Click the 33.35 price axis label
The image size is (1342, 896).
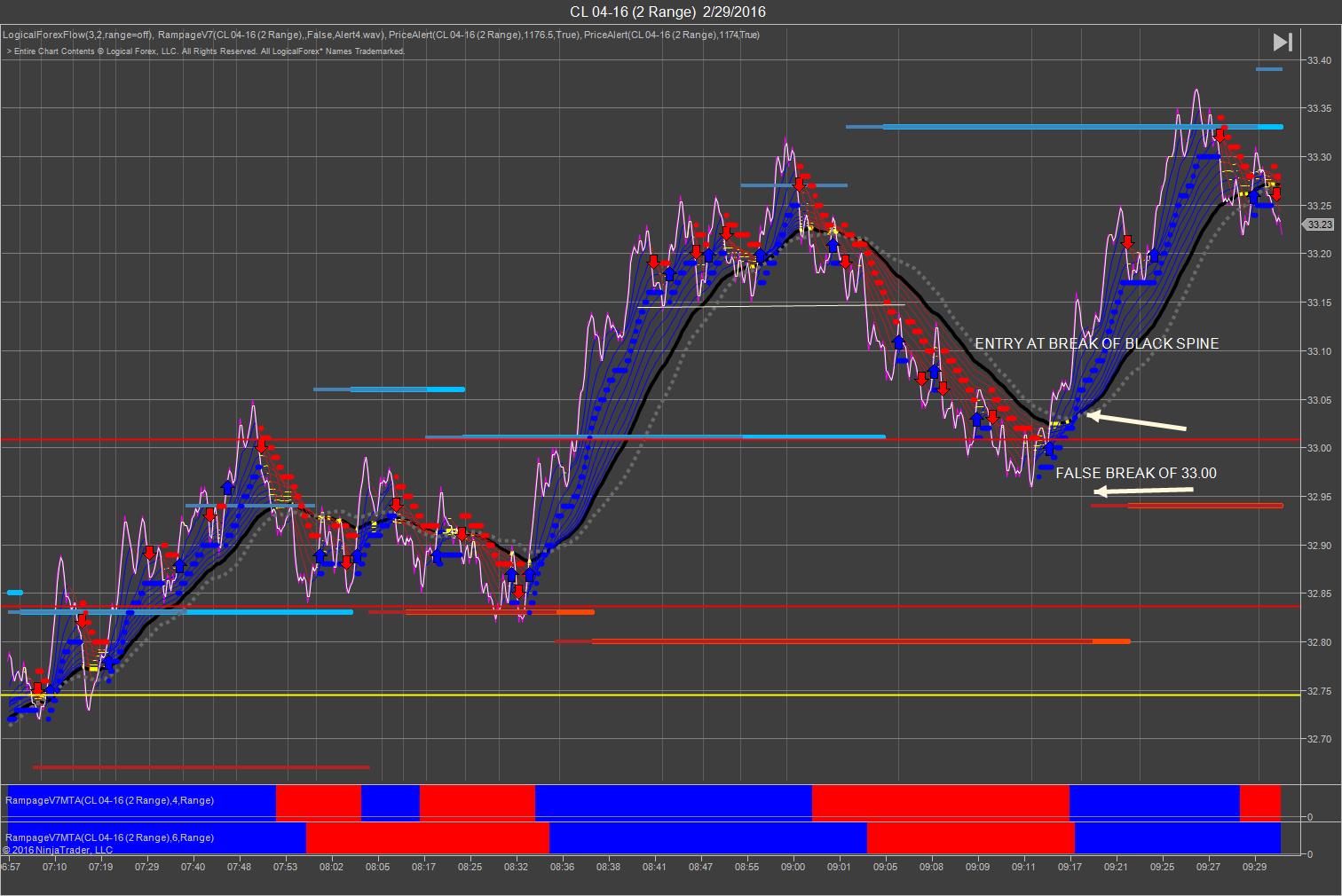tap(1319, 108)
